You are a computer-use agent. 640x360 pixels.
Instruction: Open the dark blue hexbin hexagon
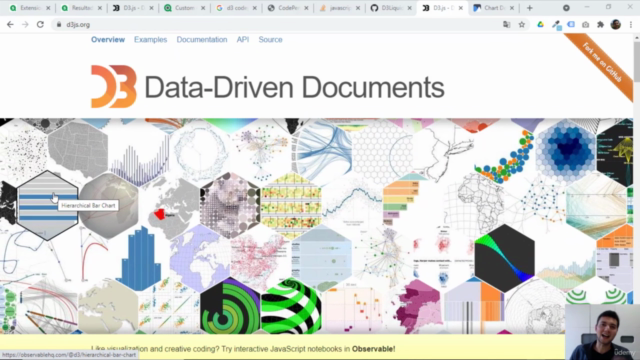(x=566, y=152)
